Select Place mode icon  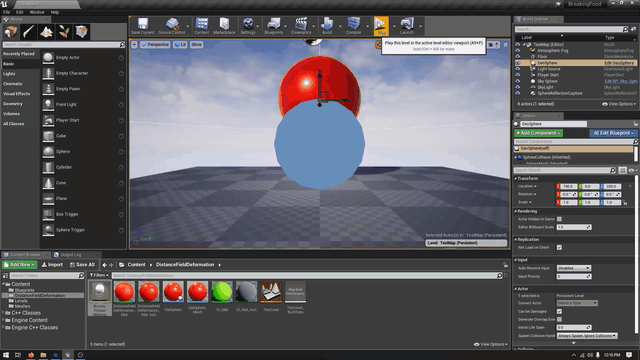(x=11, y=31)
